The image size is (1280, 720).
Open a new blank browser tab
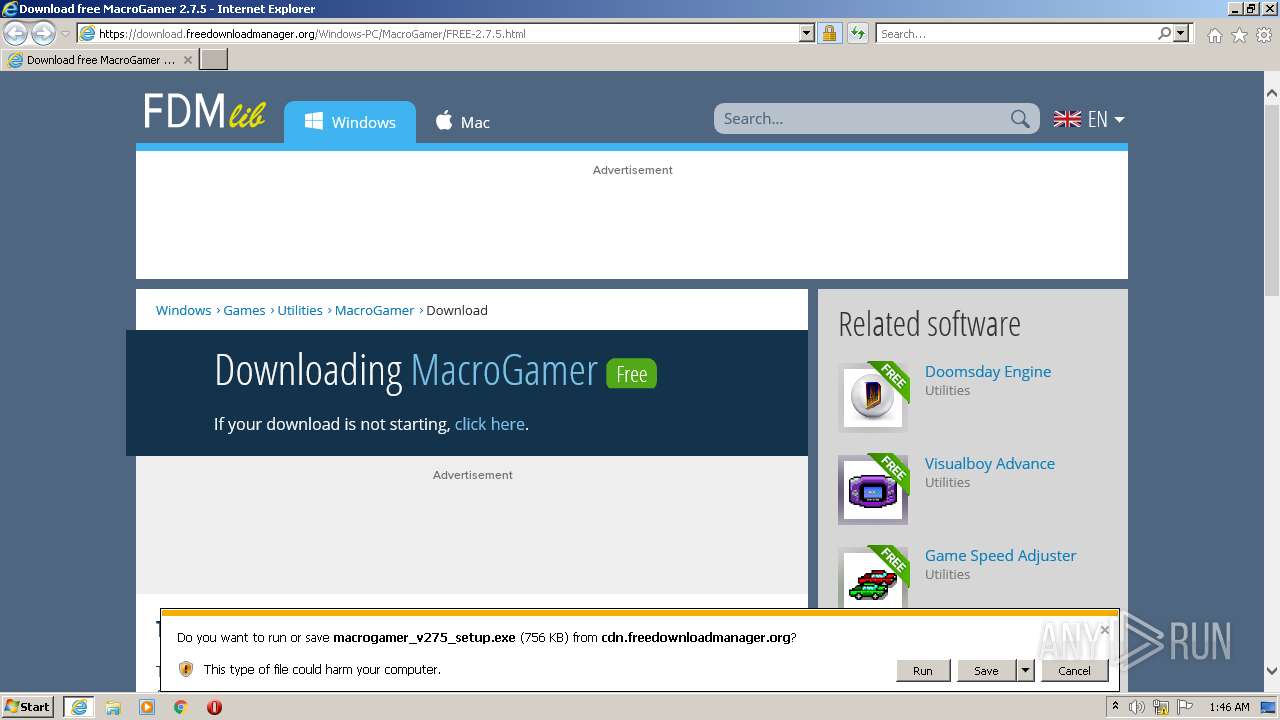(214, 60)
